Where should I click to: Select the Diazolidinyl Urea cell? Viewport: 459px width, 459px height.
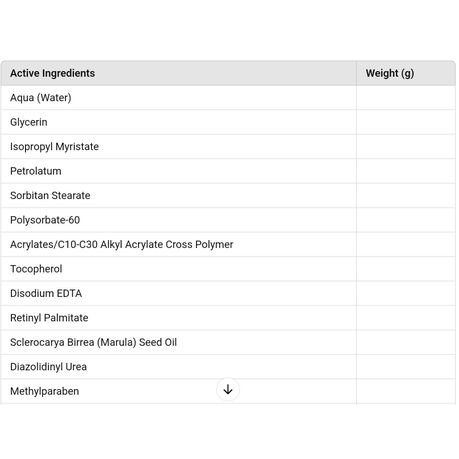pos(179,367)
